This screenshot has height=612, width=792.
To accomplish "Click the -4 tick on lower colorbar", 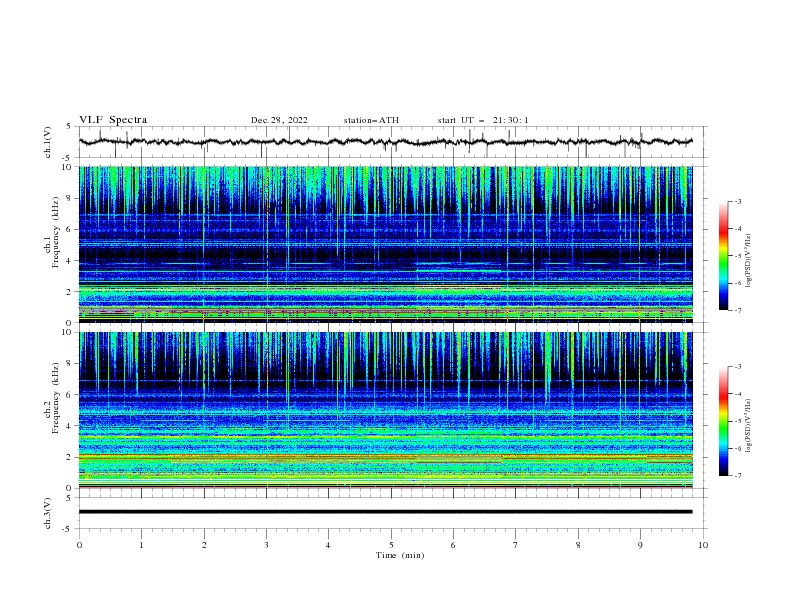I will (737, 394).
